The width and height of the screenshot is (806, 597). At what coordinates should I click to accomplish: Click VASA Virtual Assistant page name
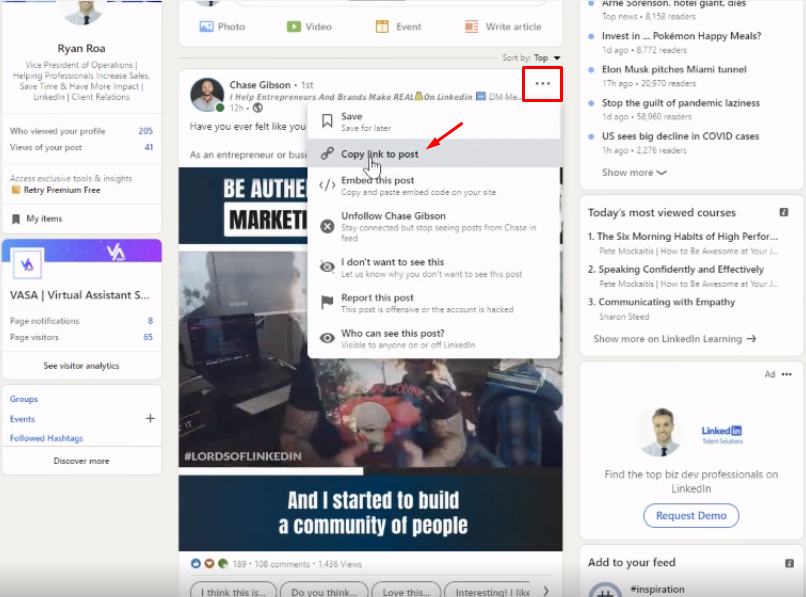[x=80, y=295]
